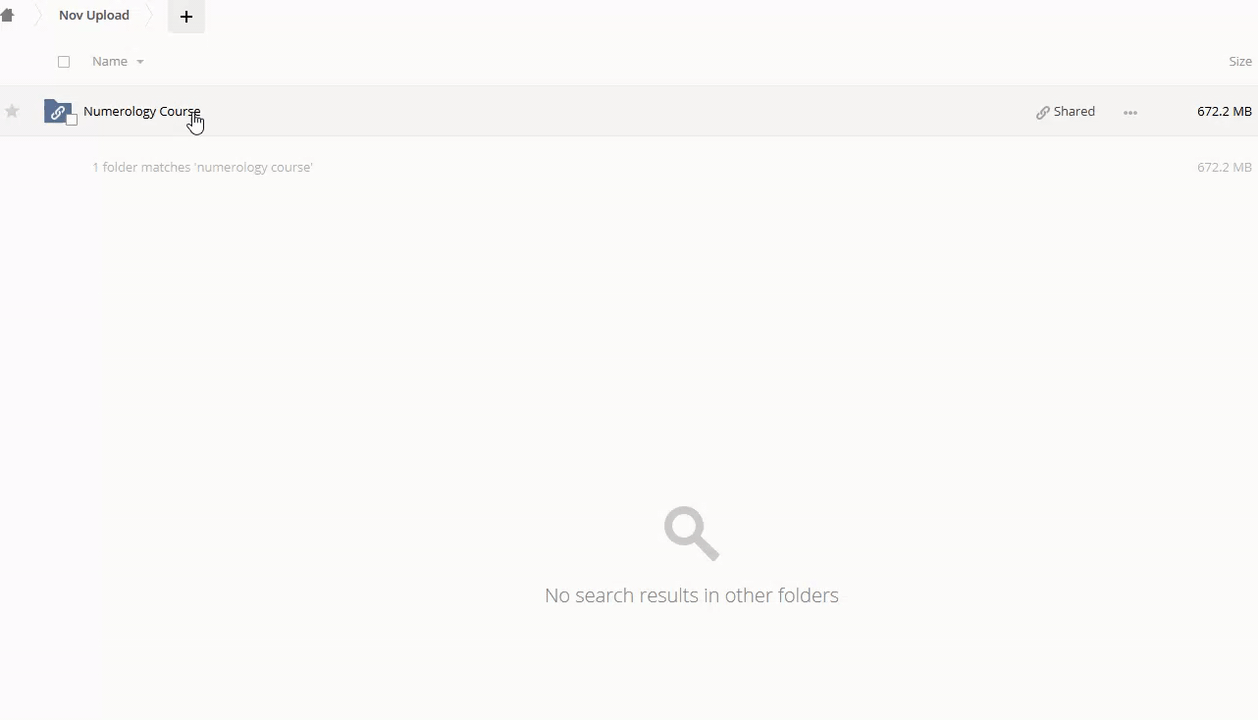The width and height of the screenshot is (1258, 720).
Task: Click the plus new-item button
Action: (186, 16)
